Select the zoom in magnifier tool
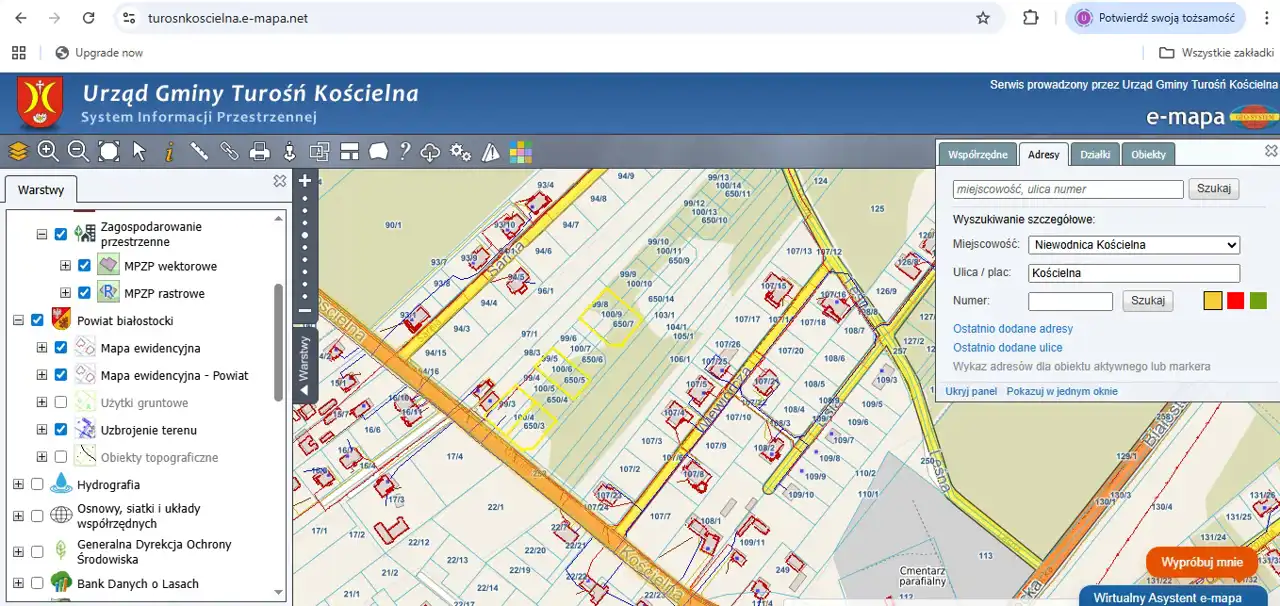Viewport: 1280px width, 606px height. click(x=48, y=151)
